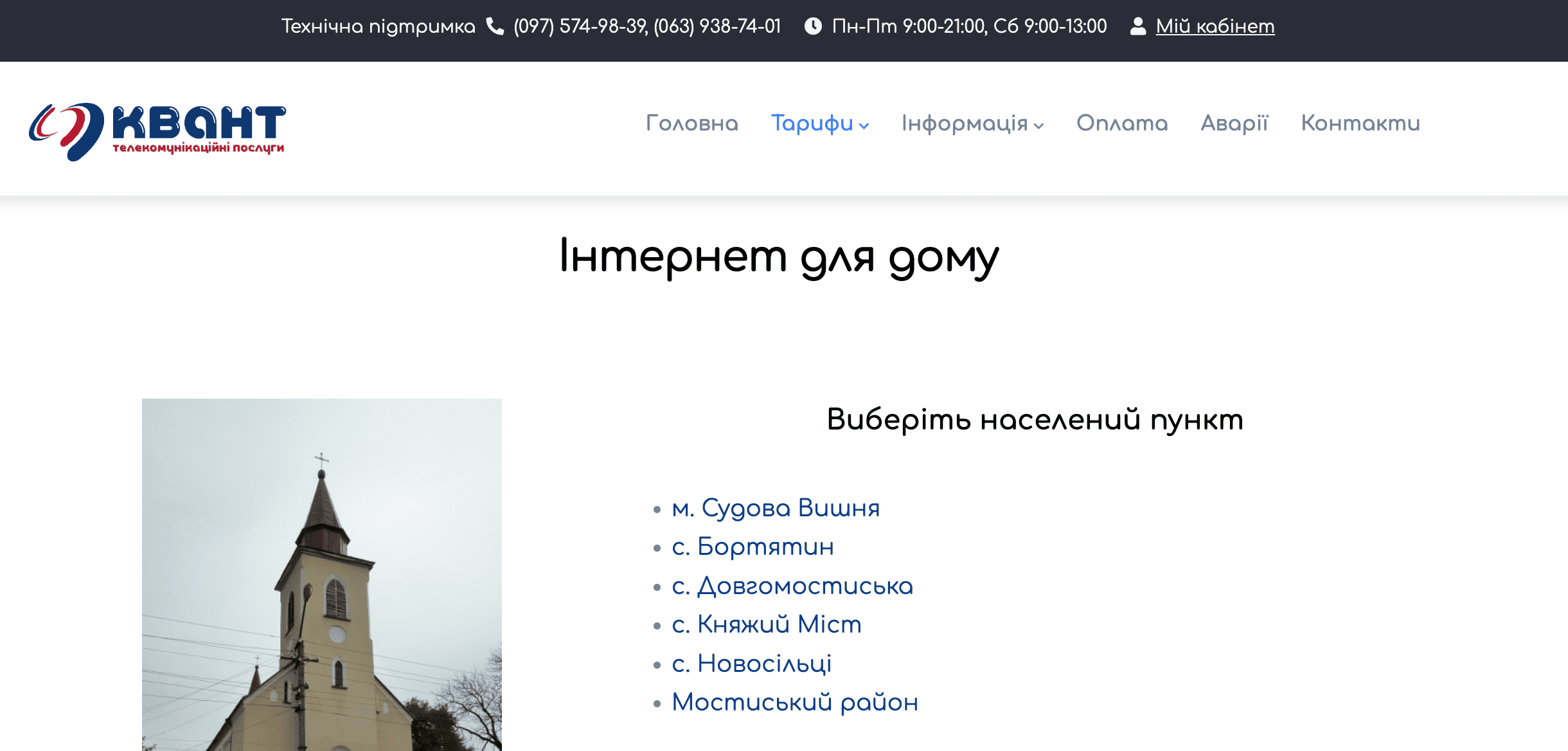
Task: Select the town м. Судова Вишня
Action: point(776,508)
